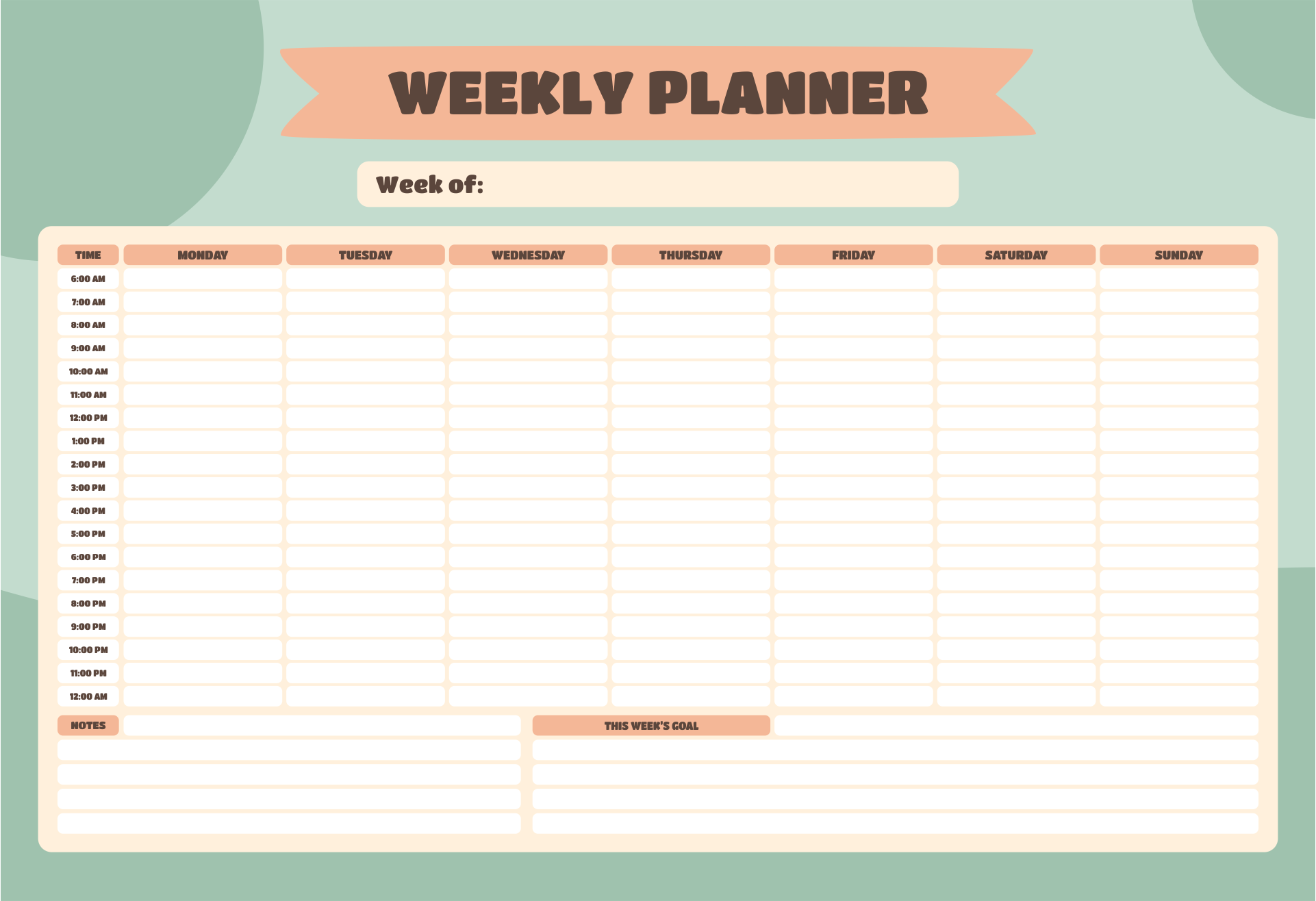1316x901 pixels.
Task: Click the 12:00 PM row cell
Action: pos(89,418)
